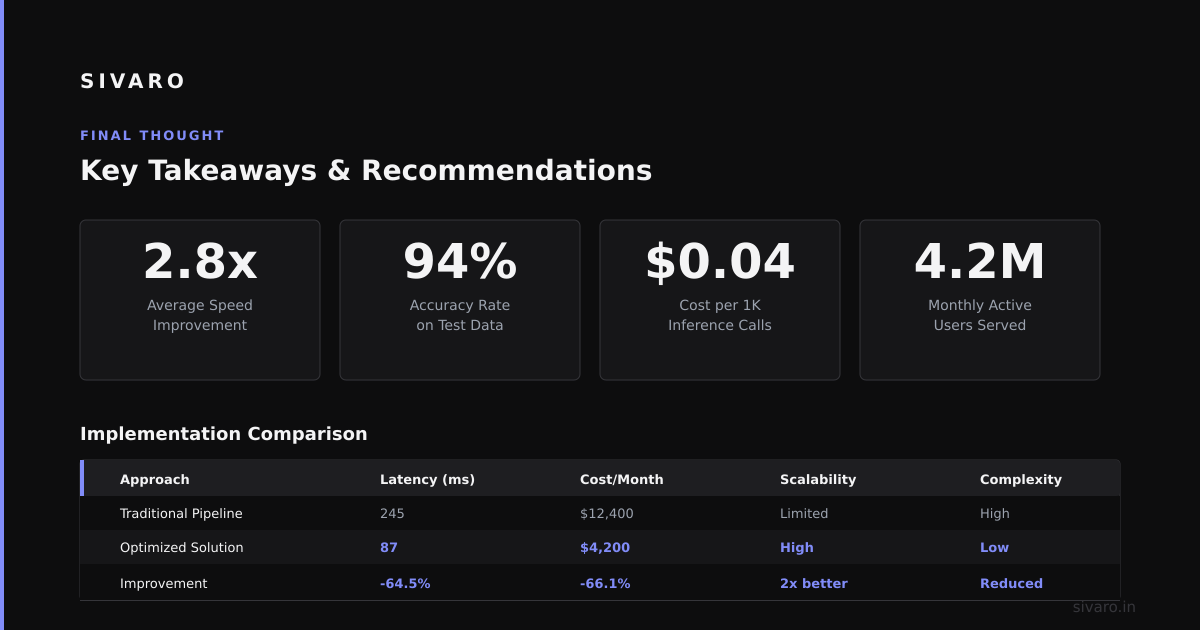
Task: Click the $0.04 Cost per 1K card
Action: point(720,300)
